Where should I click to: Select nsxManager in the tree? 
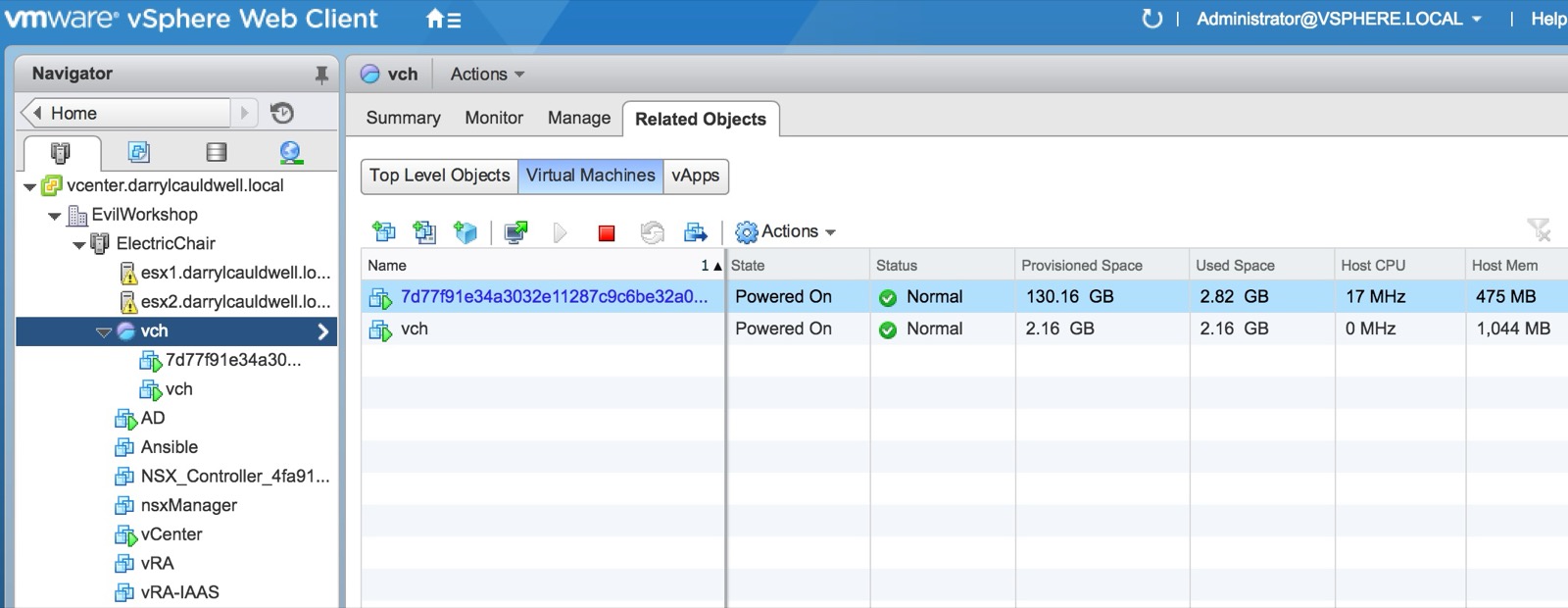(x=189, y=505)
